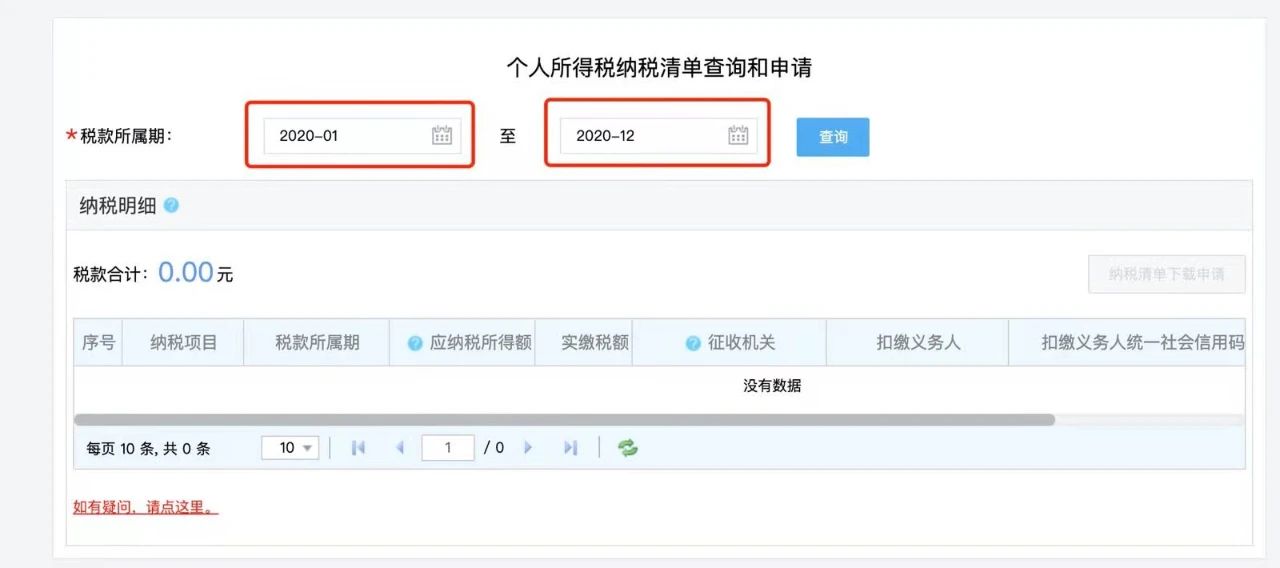Image resolution: width=1280 pixels, height=568 pixels.
Task: Click the blue 查询 button
Action: [833, 137]
